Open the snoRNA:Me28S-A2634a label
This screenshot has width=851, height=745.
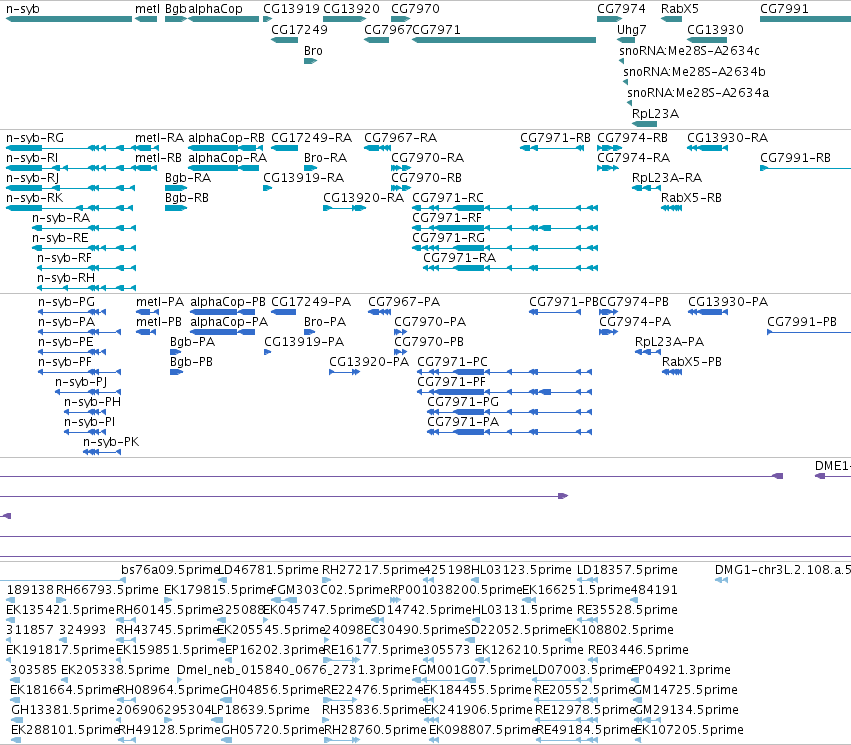point(698,93)
